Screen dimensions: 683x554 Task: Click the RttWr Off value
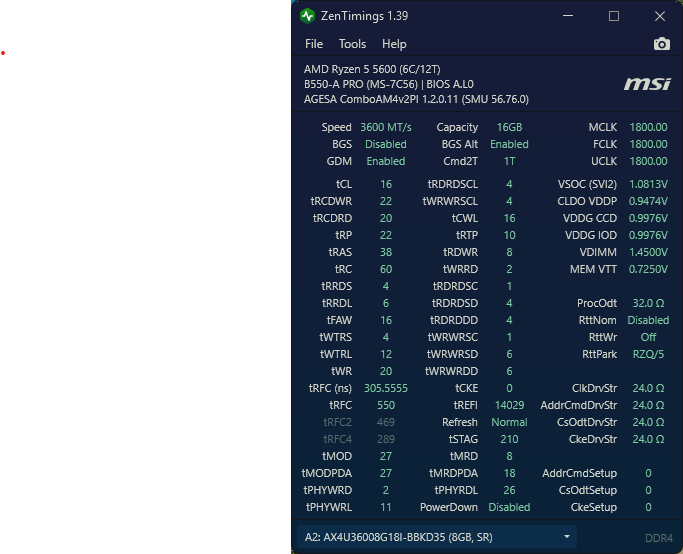point(648,337)
